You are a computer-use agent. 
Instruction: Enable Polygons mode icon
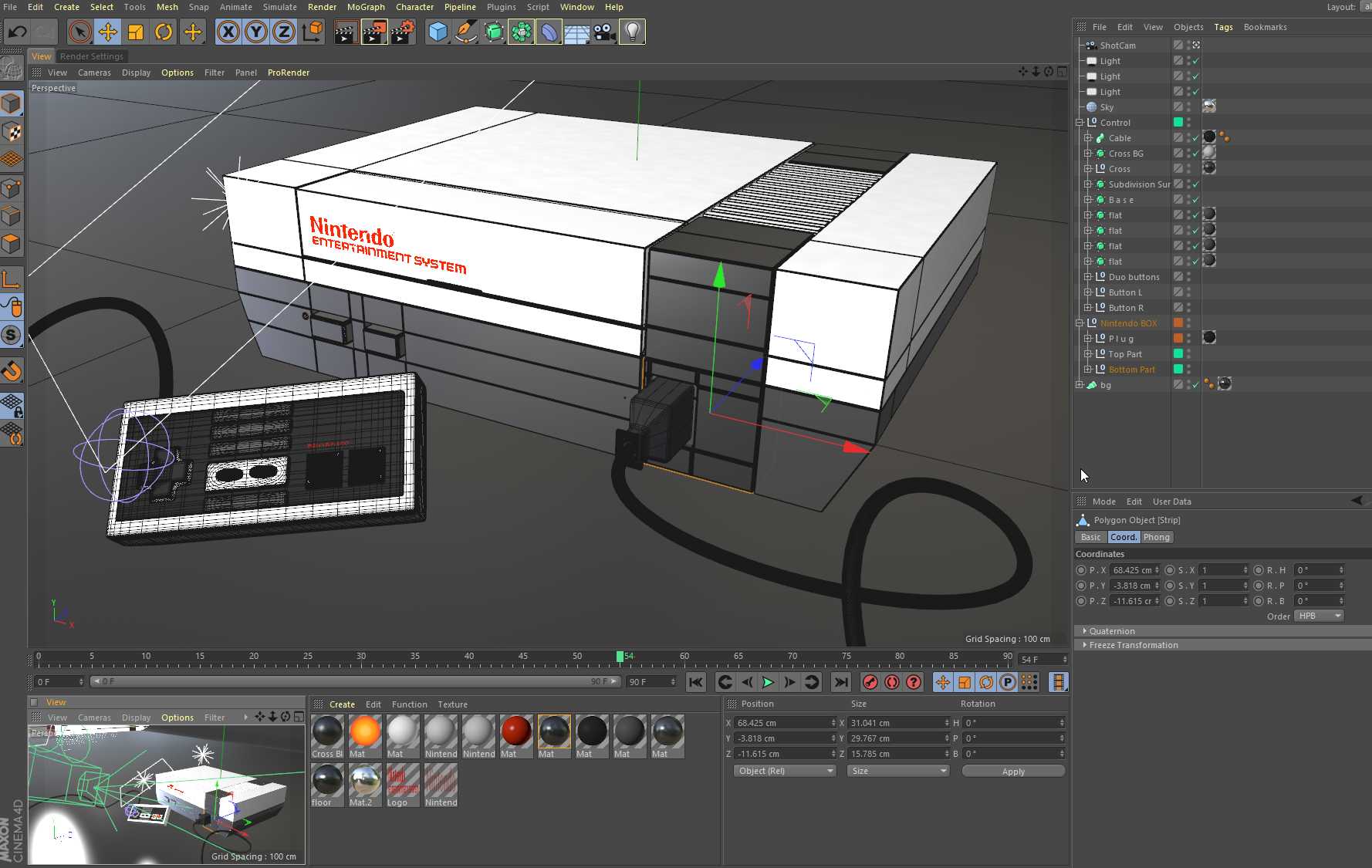click(12, 244)
